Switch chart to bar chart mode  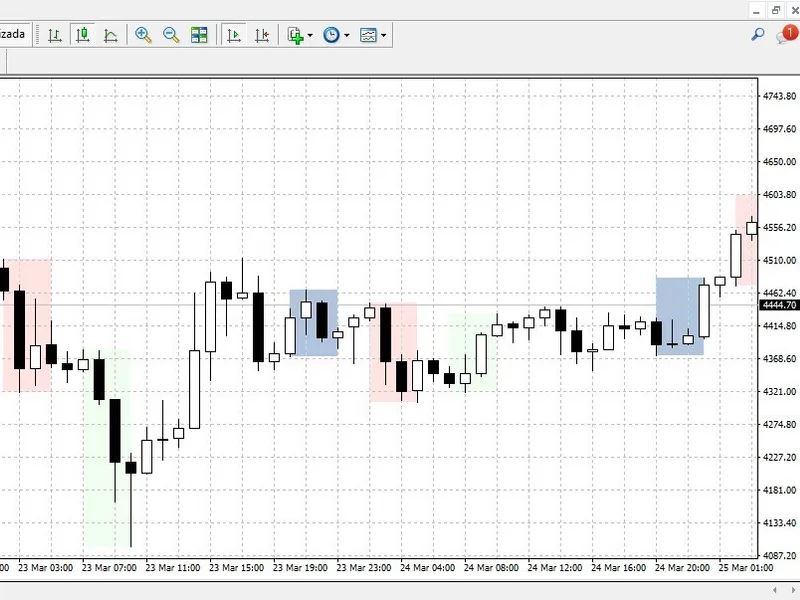[x=55, y=35]
